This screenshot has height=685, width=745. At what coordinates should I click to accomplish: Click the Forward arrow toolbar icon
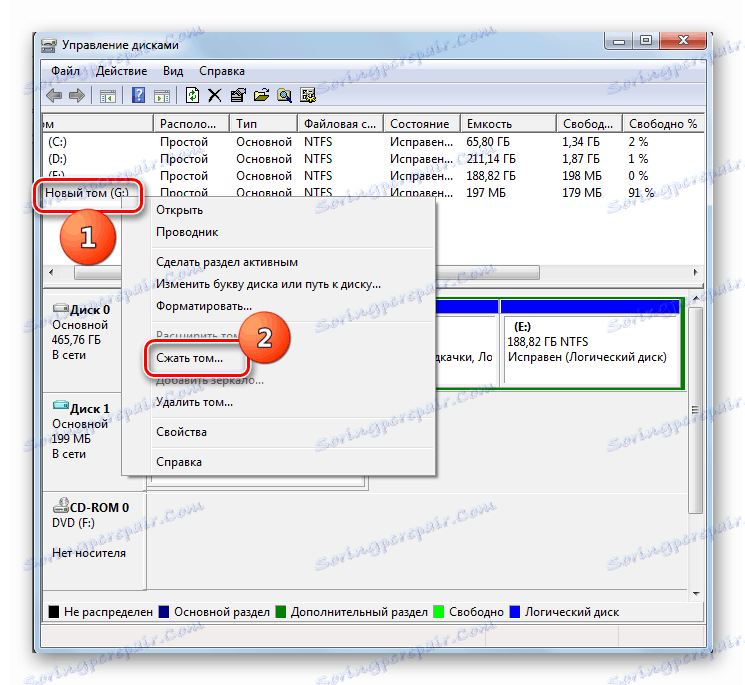(x=76, y=95)
